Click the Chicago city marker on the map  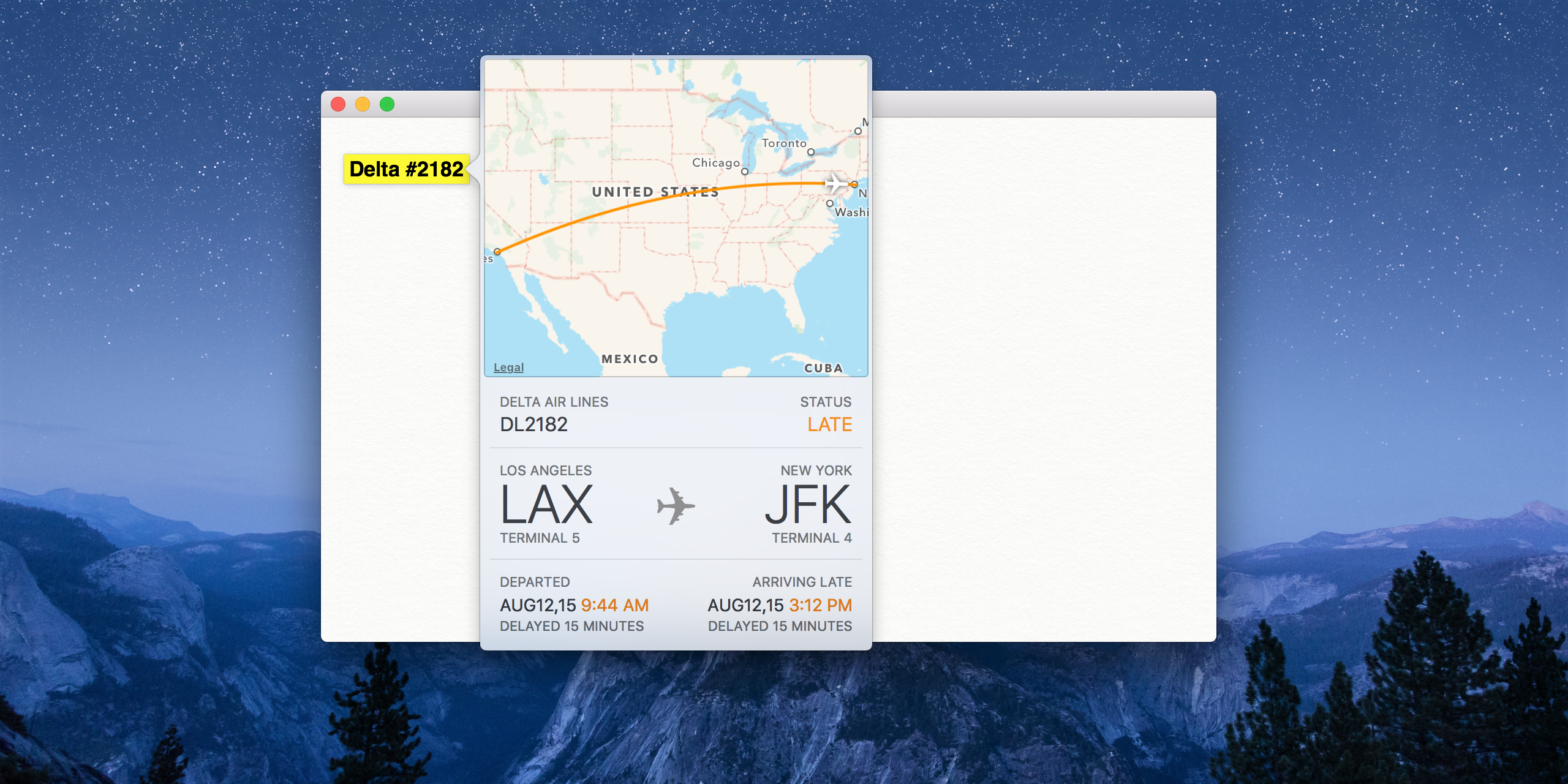click(745, 171)
